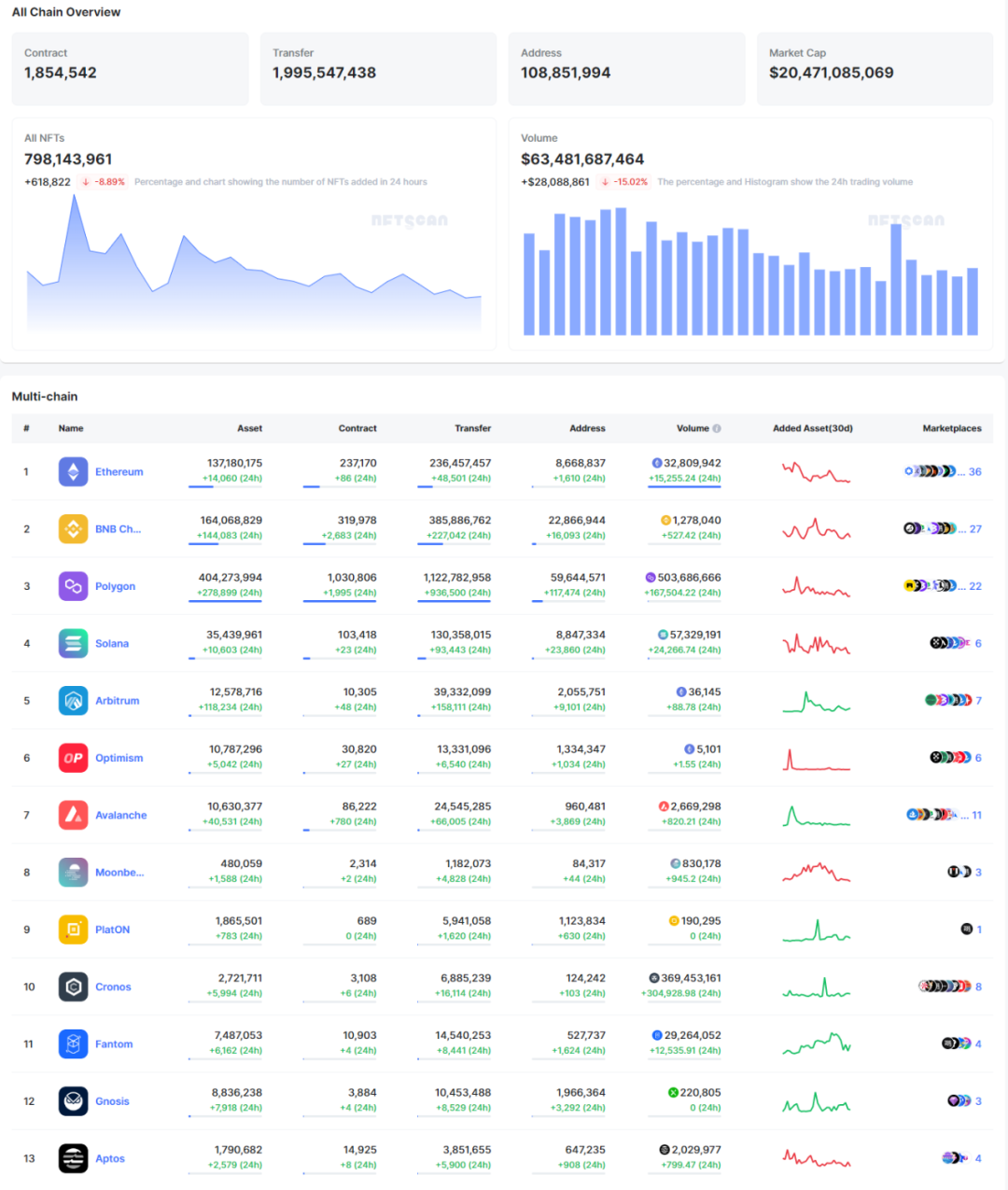This screenshot has height=1190, width=1008.
Task: Click the Cronos marketplace icons cluster
Action: [945, 987]
